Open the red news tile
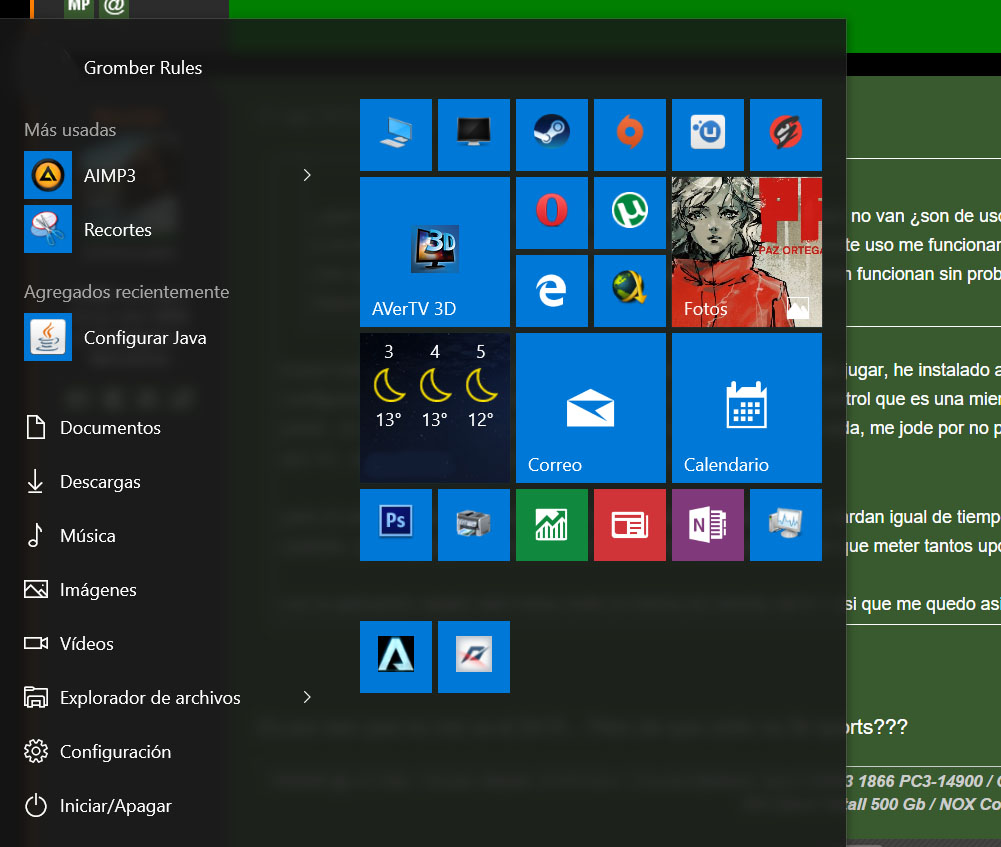The width and height of the screenshot is (1001, 847). pos(629,525)
